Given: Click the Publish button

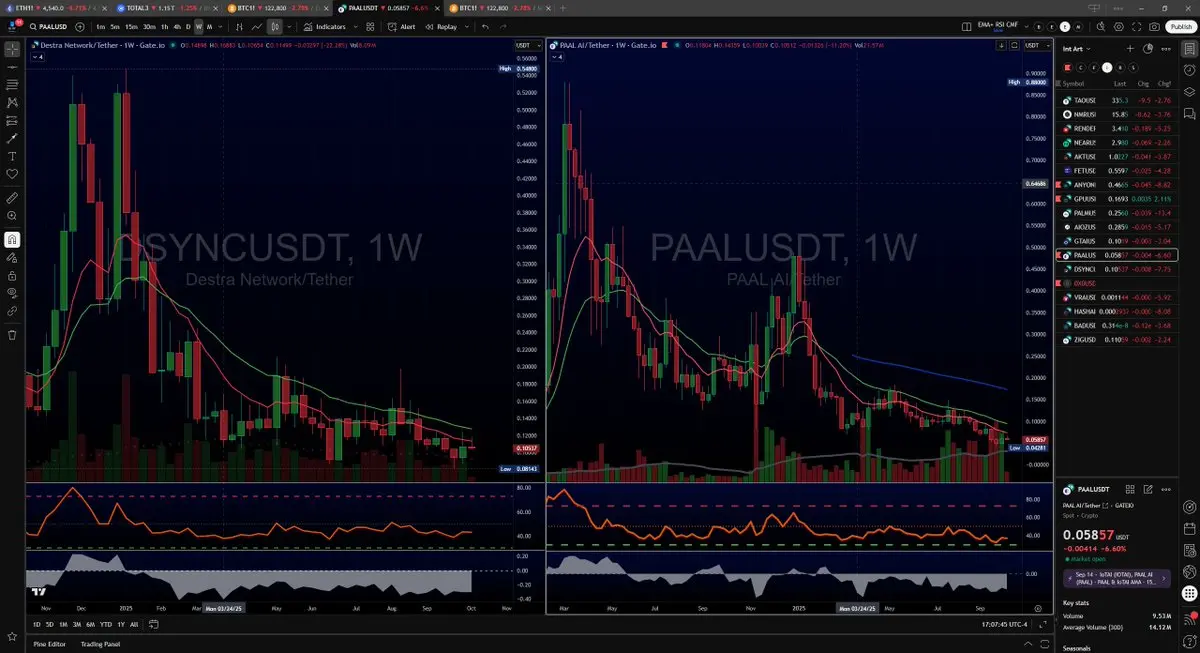Looking at the screenshot, I should [x=1180, y=26].
